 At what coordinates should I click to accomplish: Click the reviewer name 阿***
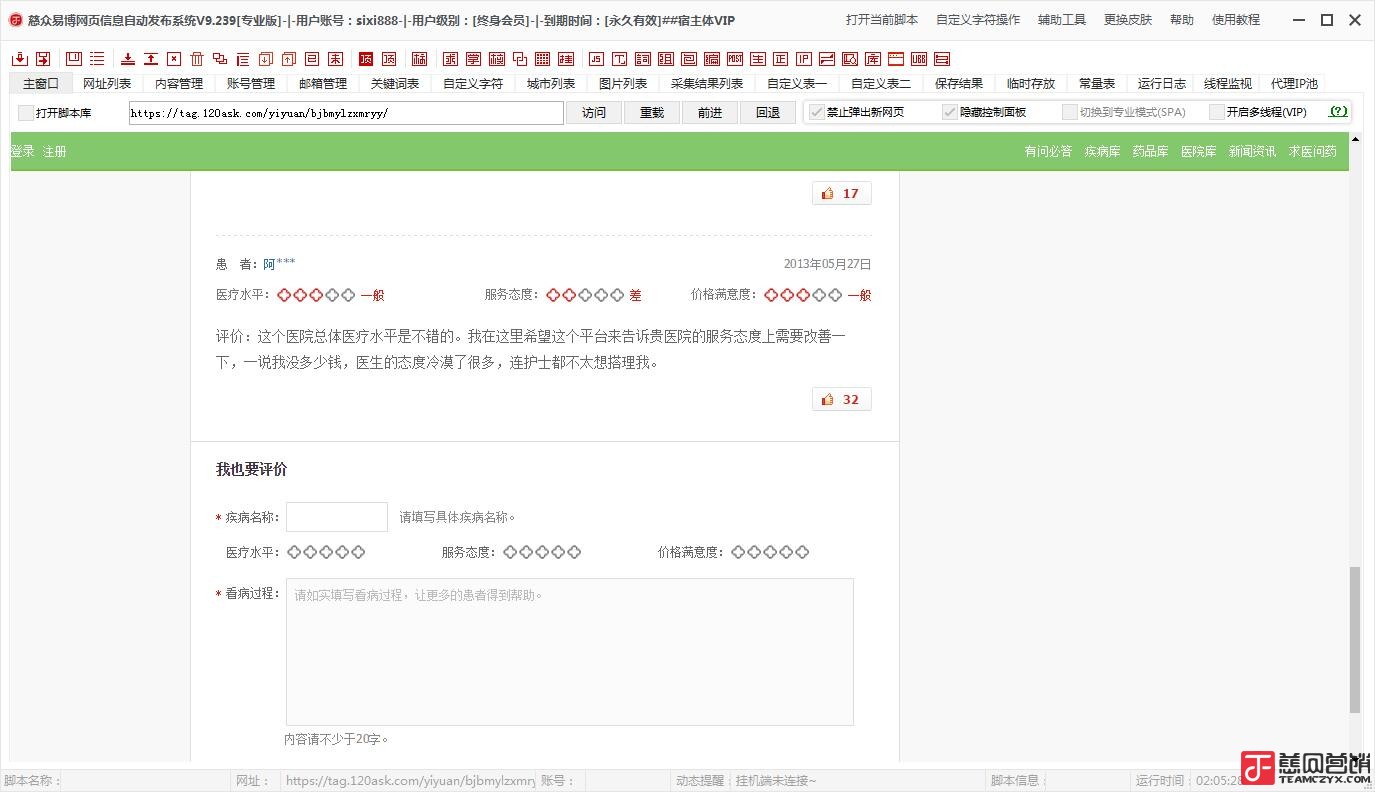point(279,264)
